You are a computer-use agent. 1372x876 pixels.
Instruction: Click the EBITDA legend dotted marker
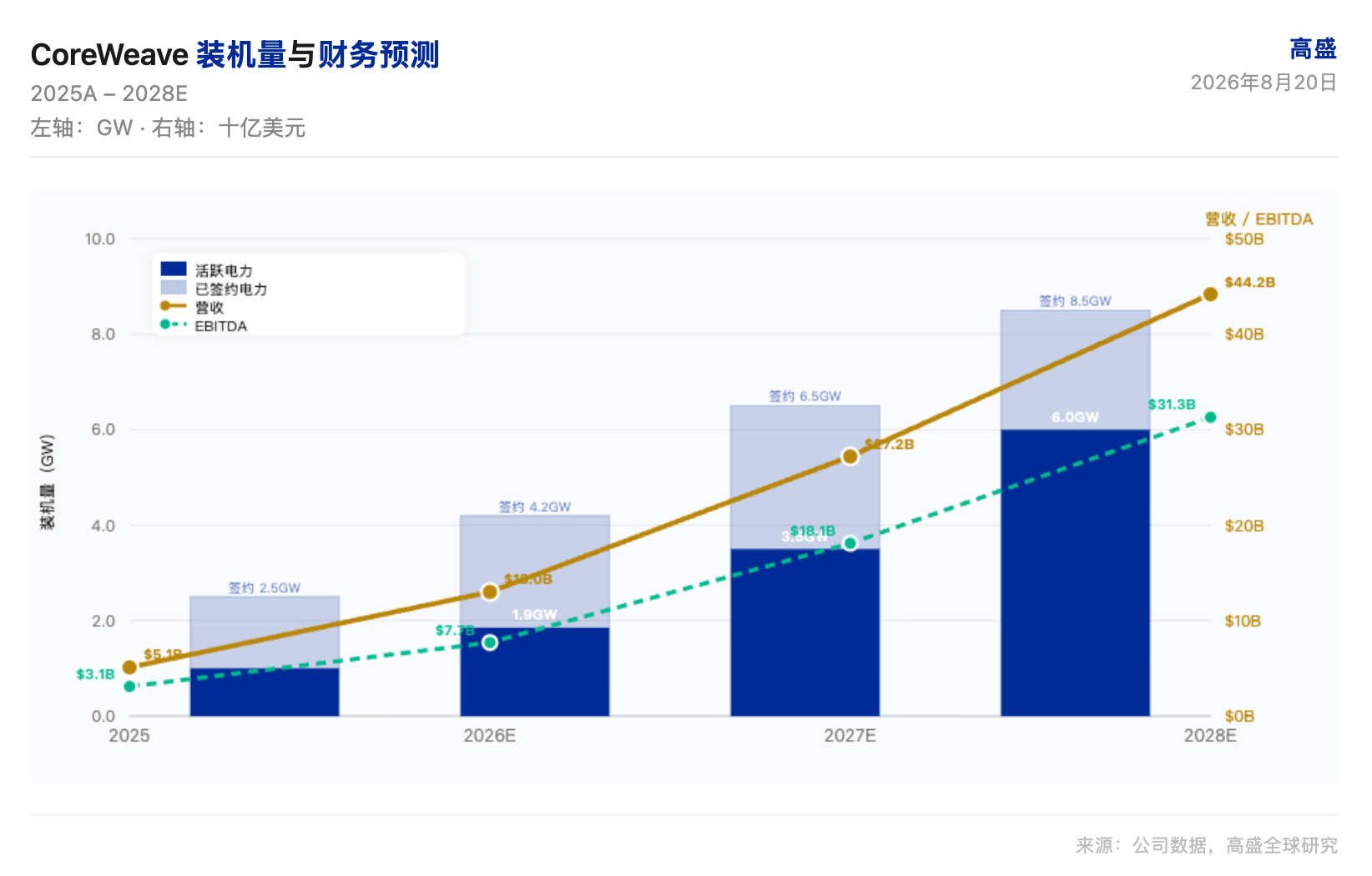[x=174, y=325]
